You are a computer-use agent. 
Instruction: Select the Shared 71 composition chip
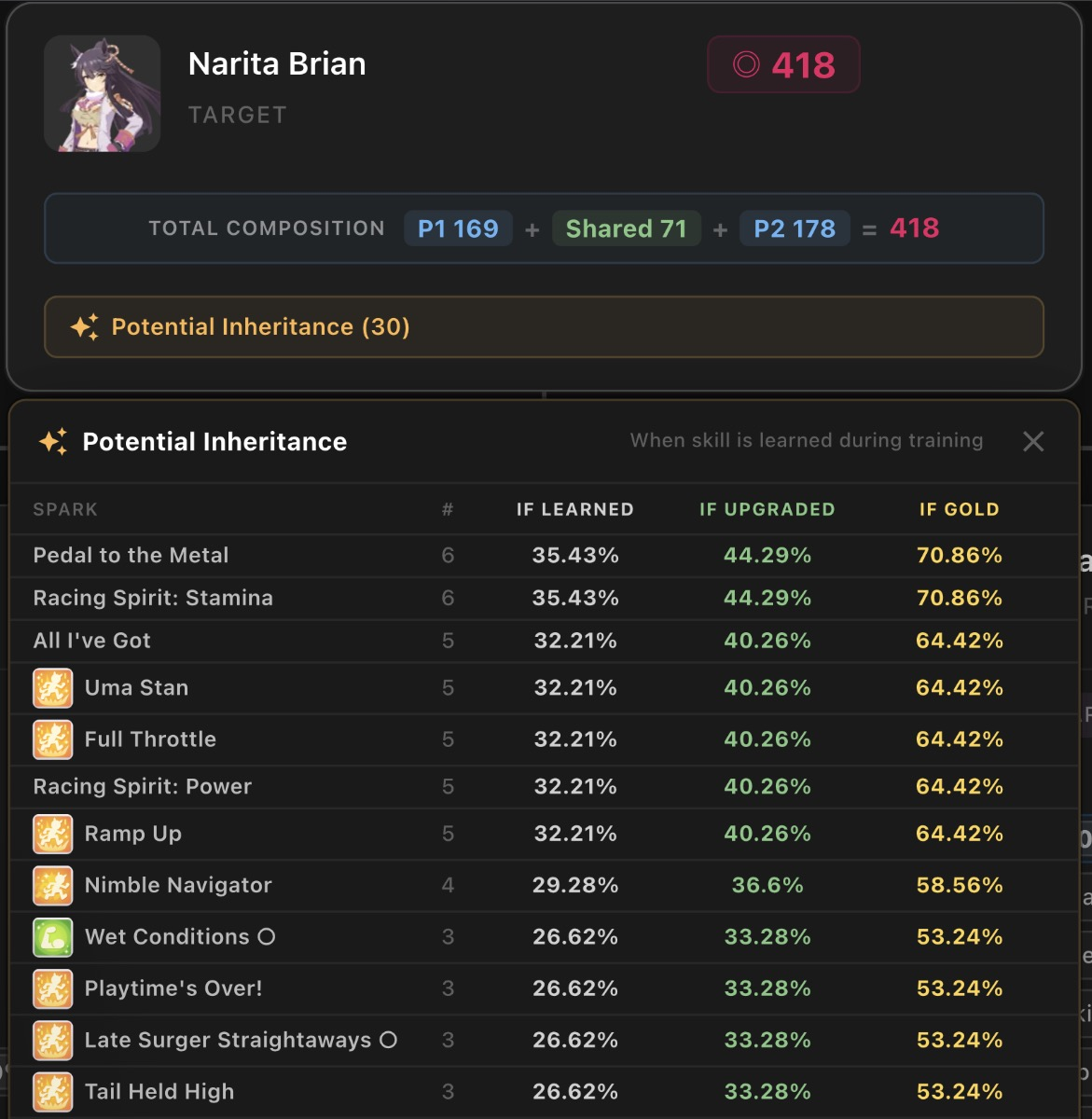[627, 228]
